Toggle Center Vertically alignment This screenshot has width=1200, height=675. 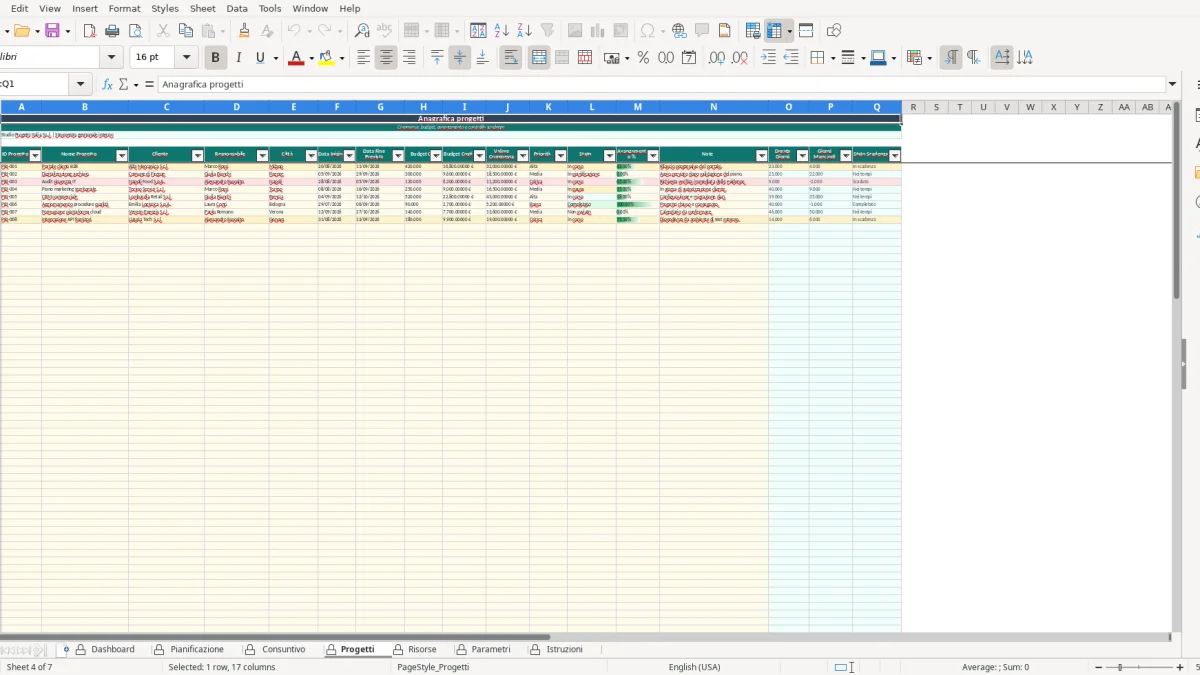(460, 58)
